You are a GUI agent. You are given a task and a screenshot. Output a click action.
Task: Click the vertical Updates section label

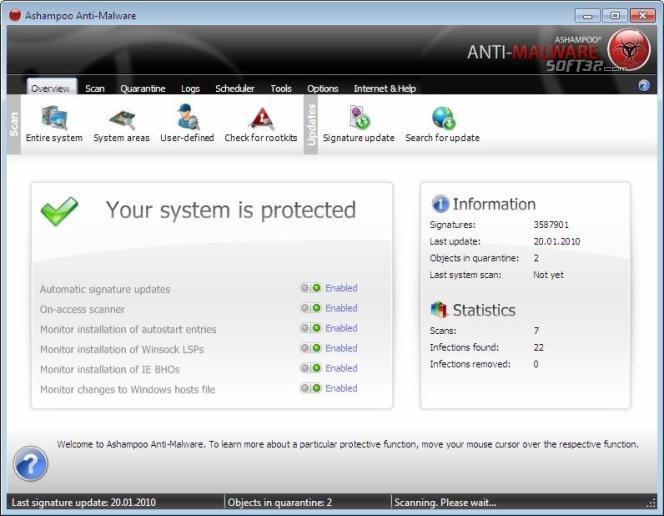pos(311,124)
